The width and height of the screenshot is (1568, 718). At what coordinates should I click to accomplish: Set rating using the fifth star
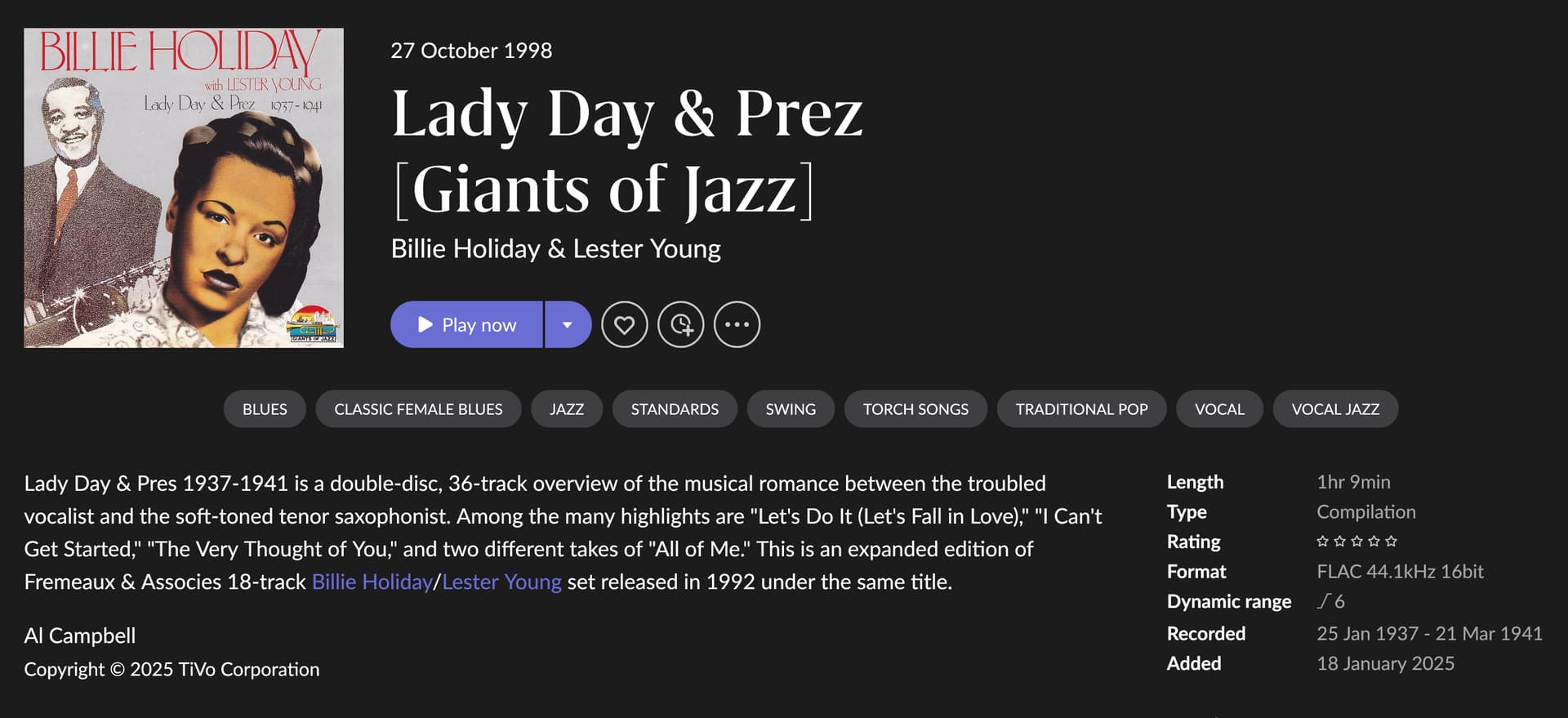[x=1392, y=542]
